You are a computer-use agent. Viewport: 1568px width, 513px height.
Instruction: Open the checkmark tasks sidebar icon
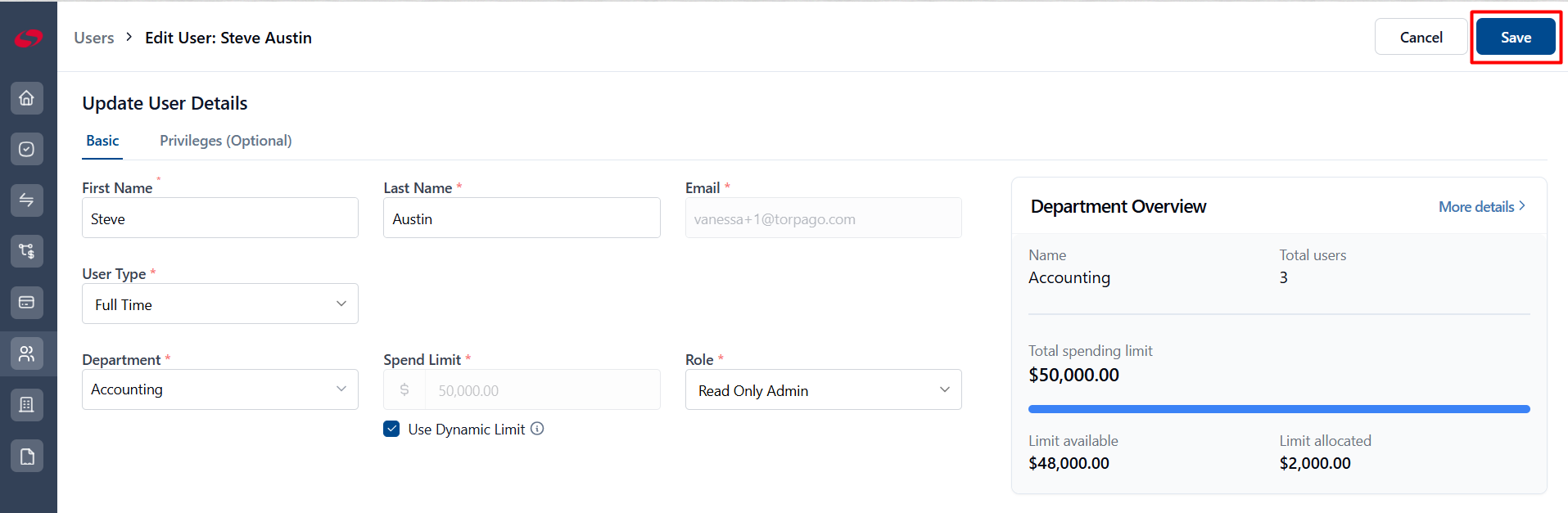click(x=27, y=149)
